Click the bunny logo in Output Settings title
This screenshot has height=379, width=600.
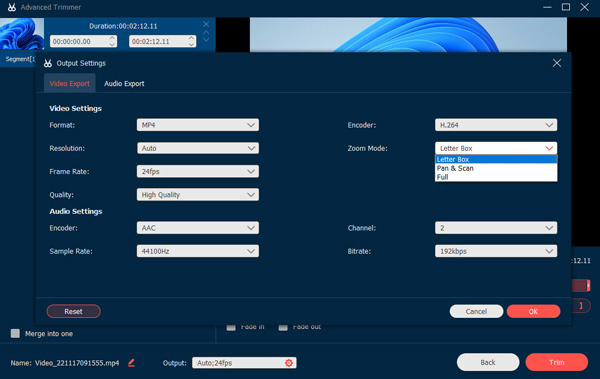click(x=48, y=63)
